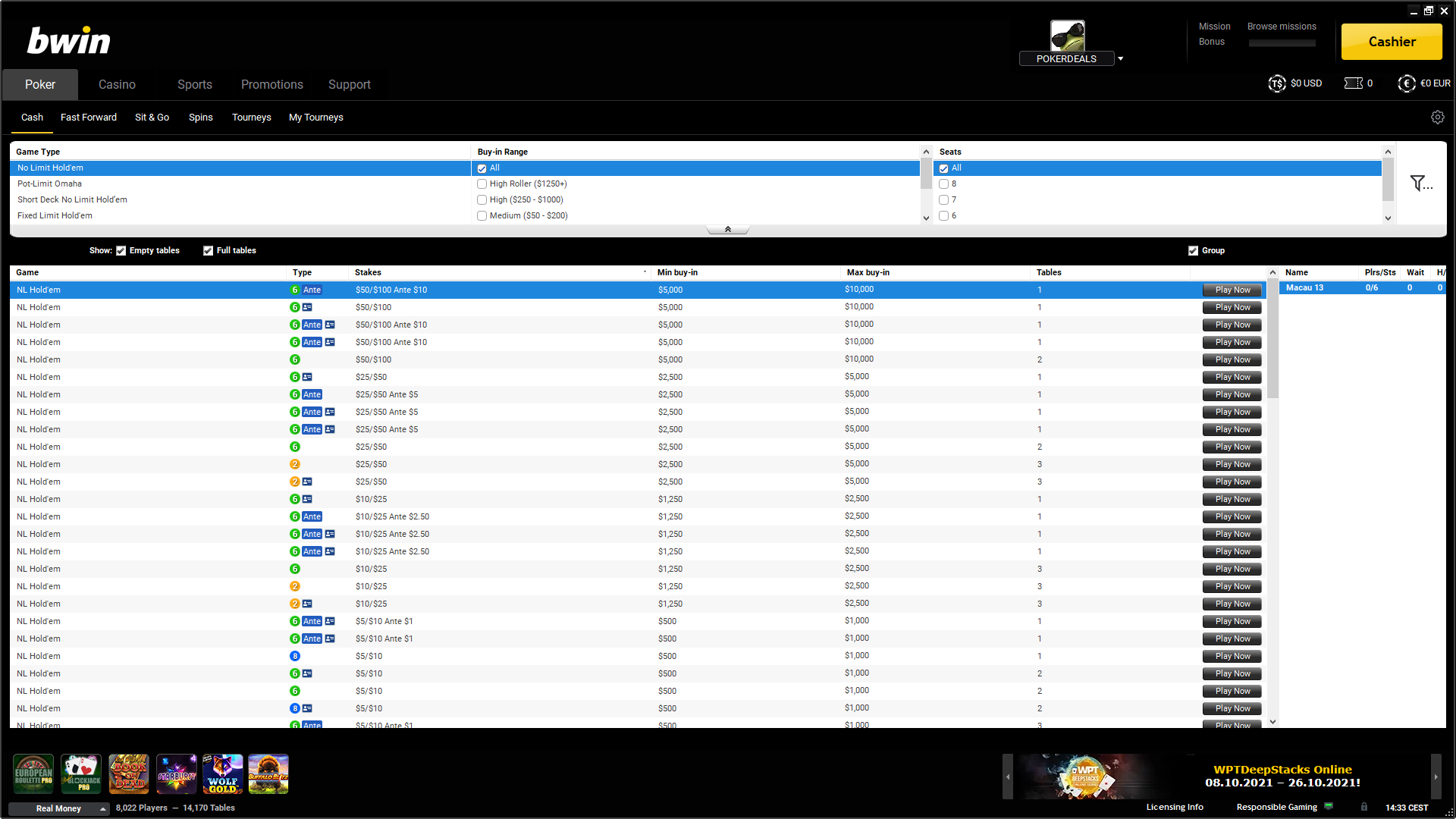
Task: Go to previous promotional banner
Action: 1008,777
